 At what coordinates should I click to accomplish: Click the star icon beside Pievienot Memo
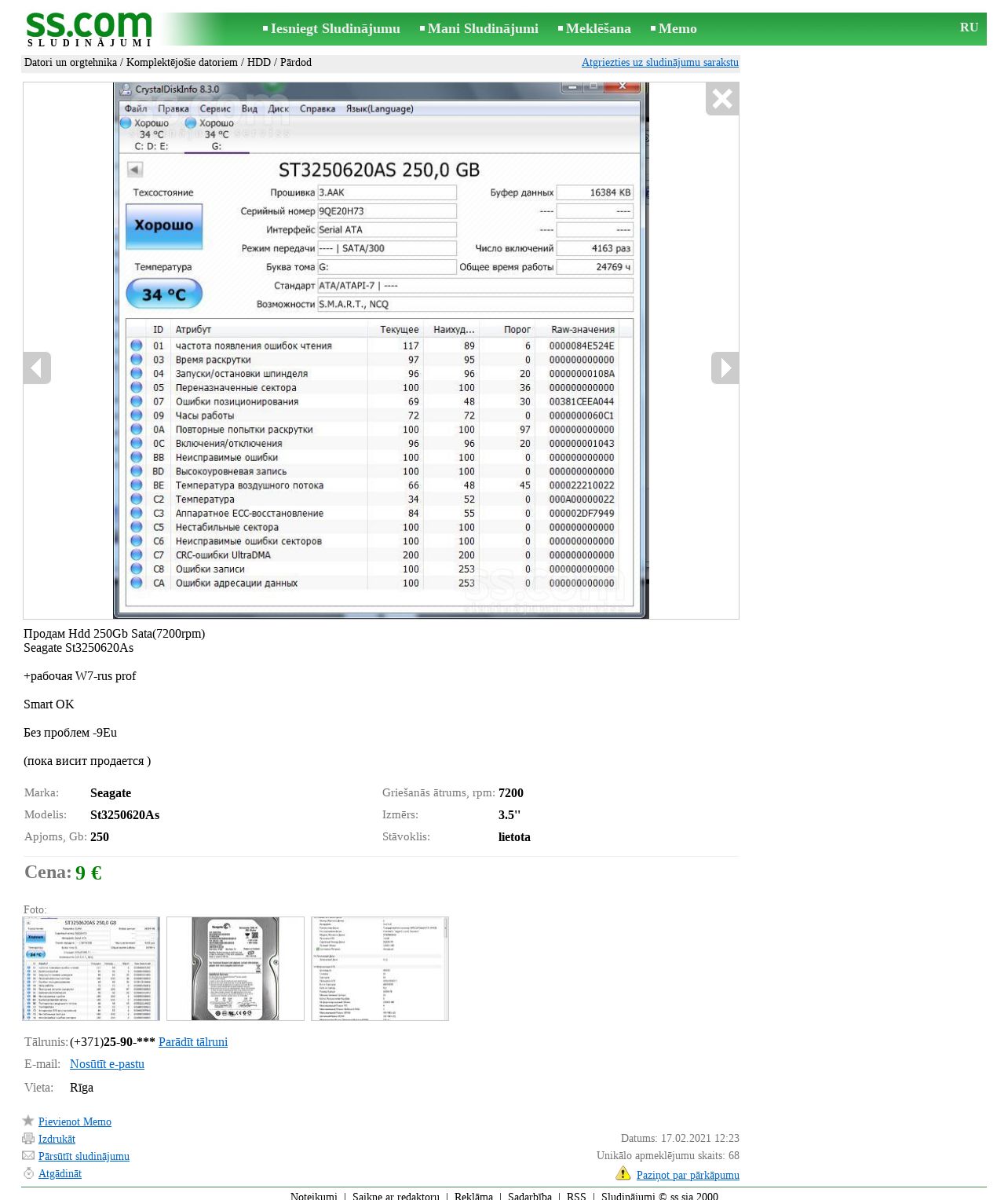point(28,1121)
